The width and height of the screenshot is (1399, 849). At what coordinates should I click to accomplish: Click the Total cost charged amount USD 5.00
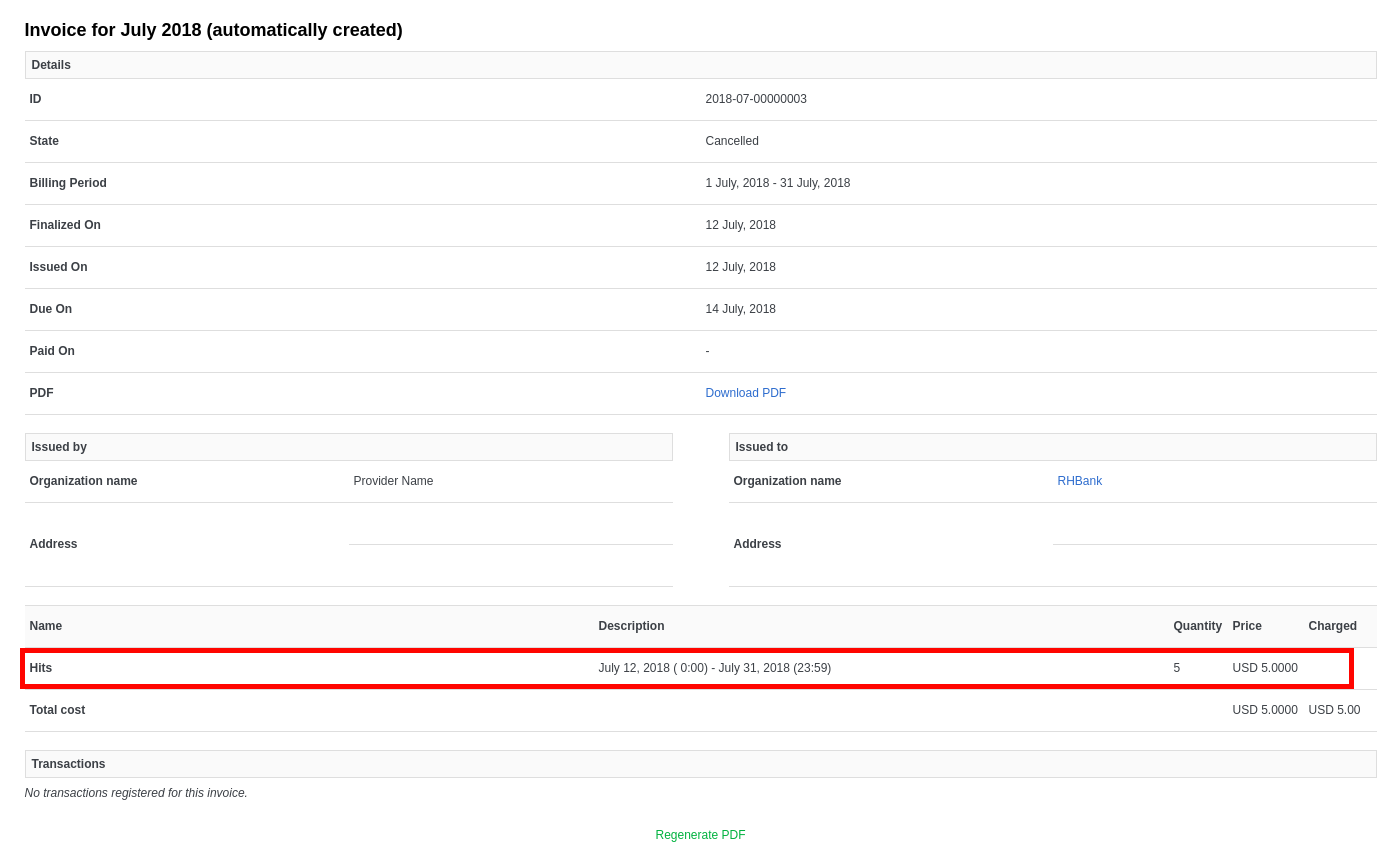tap(1334, 710)
